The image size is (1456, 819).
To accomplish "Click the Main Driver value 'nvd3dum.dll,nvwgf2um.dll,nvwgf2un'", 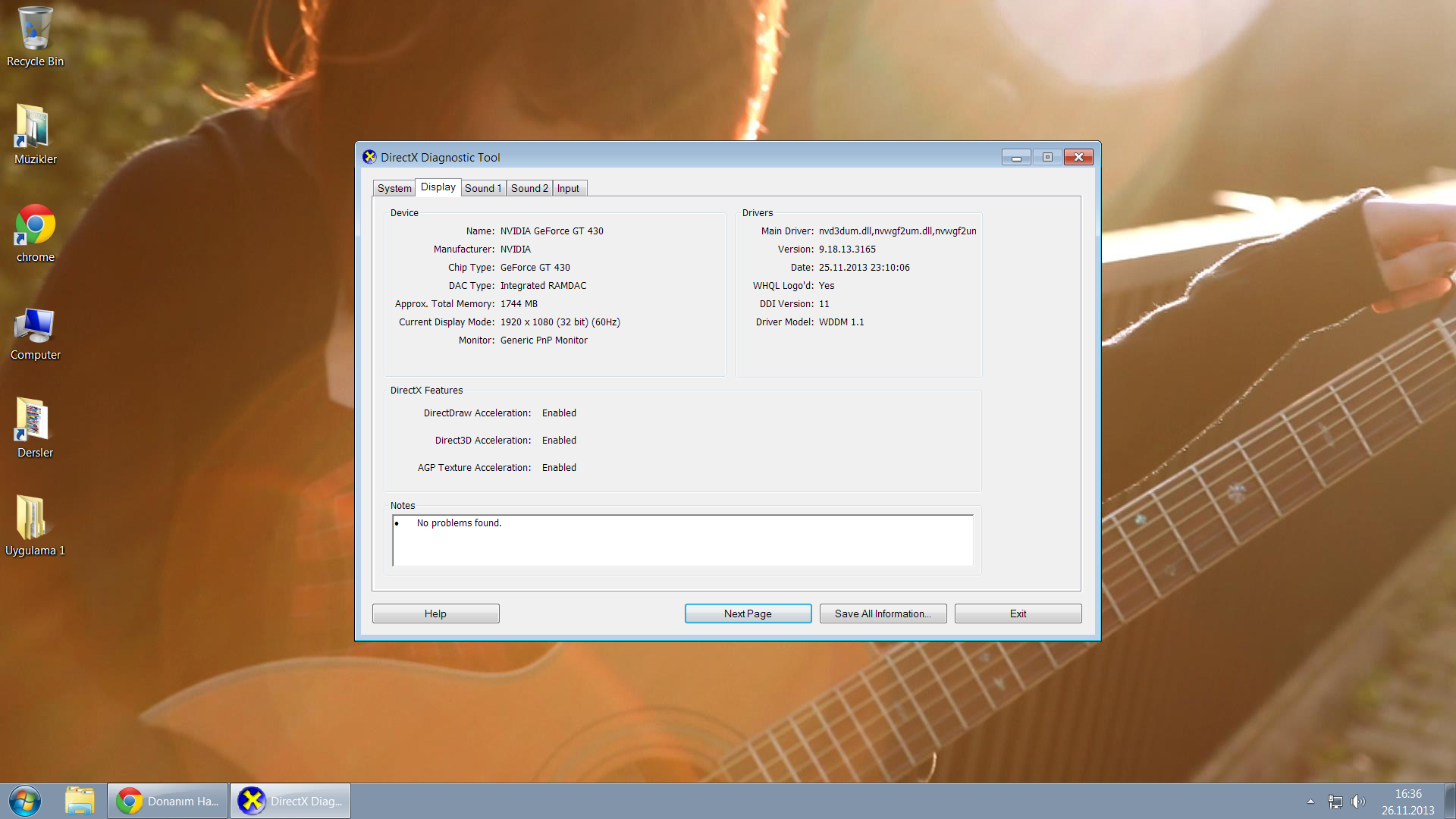I will coord(898,231).
